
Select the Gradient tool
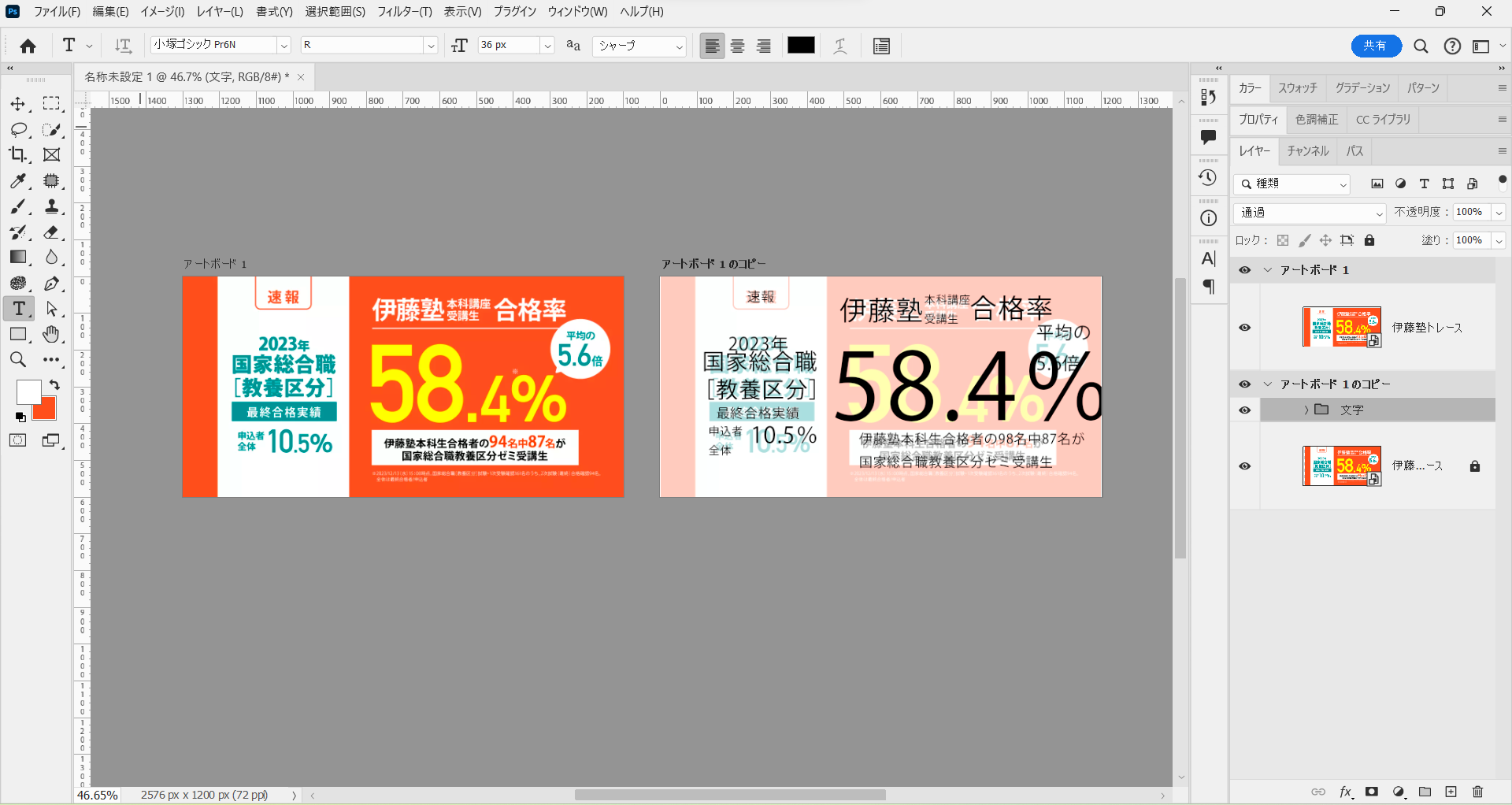18,258
